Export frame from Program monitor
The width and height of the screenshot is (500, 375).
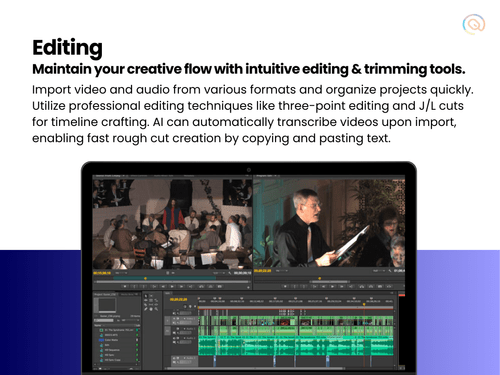pos(380,286)
